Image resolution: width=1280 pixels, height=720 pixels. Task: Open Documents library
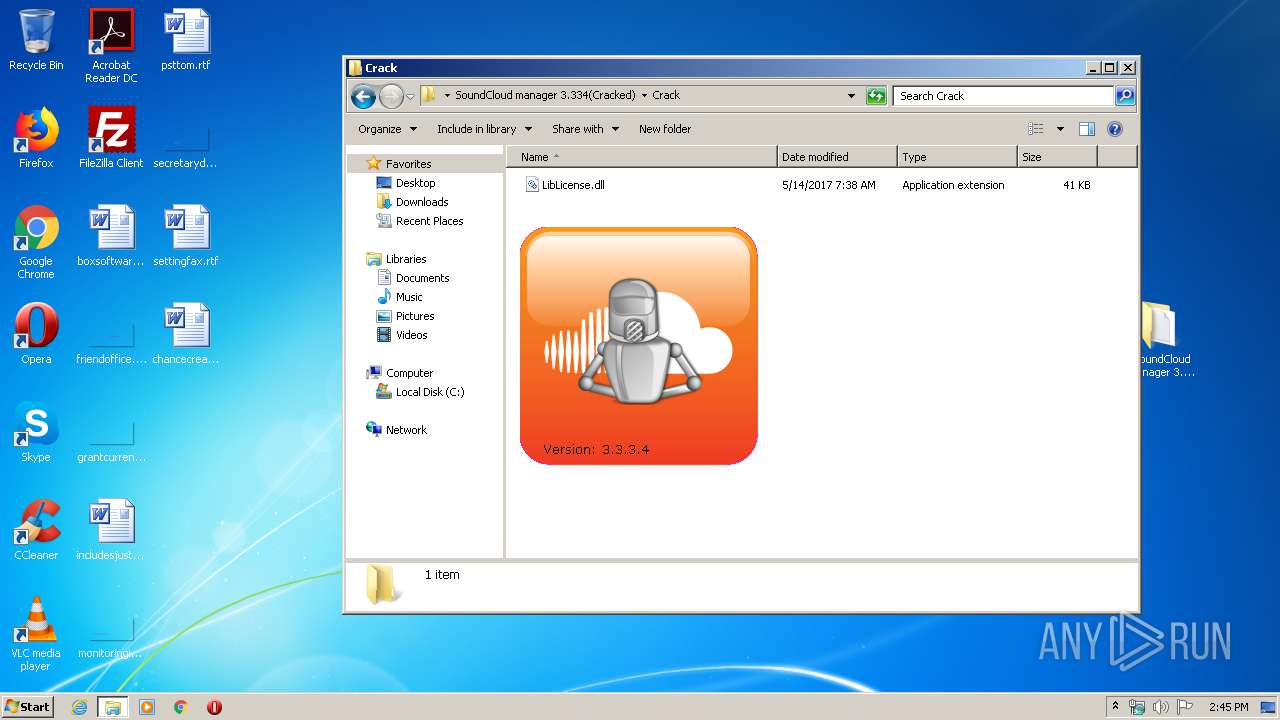click(422, 278)
